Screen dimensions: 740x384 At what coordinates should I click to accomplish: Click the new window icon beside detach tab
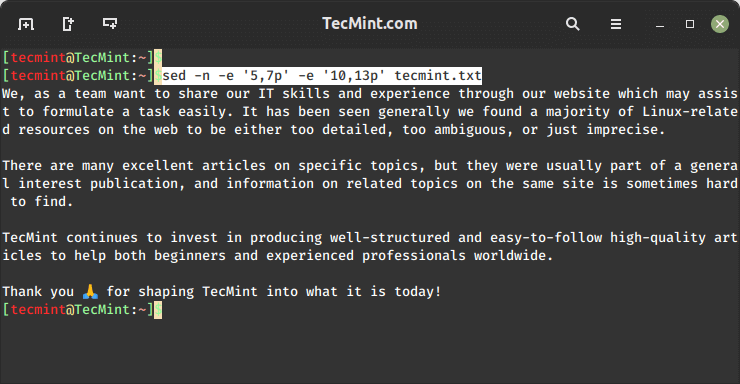coord(110,23)
